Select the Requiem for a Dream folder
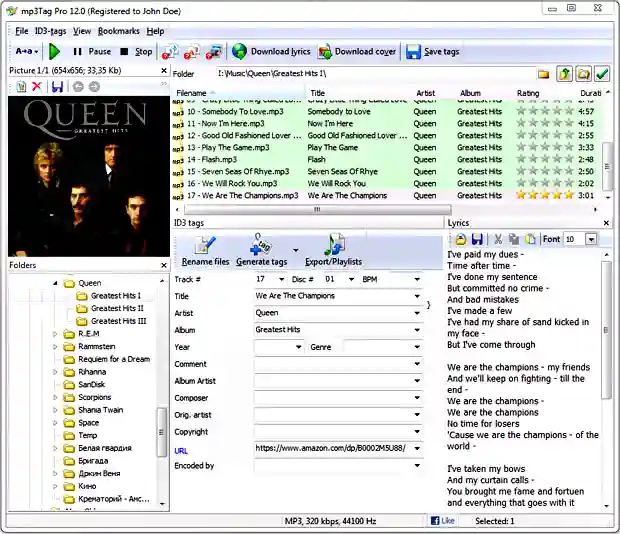 coord(114,359)
